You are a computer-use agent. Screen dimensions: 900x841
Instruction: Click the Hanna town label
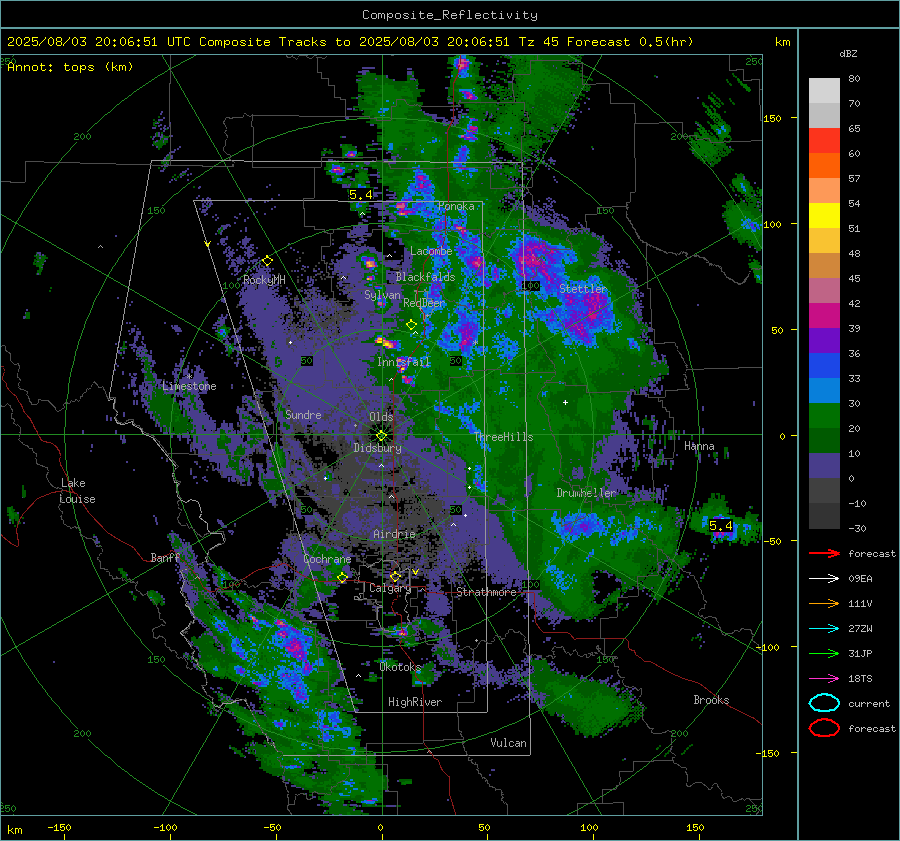pyautogui.click(x=699, y=446)
